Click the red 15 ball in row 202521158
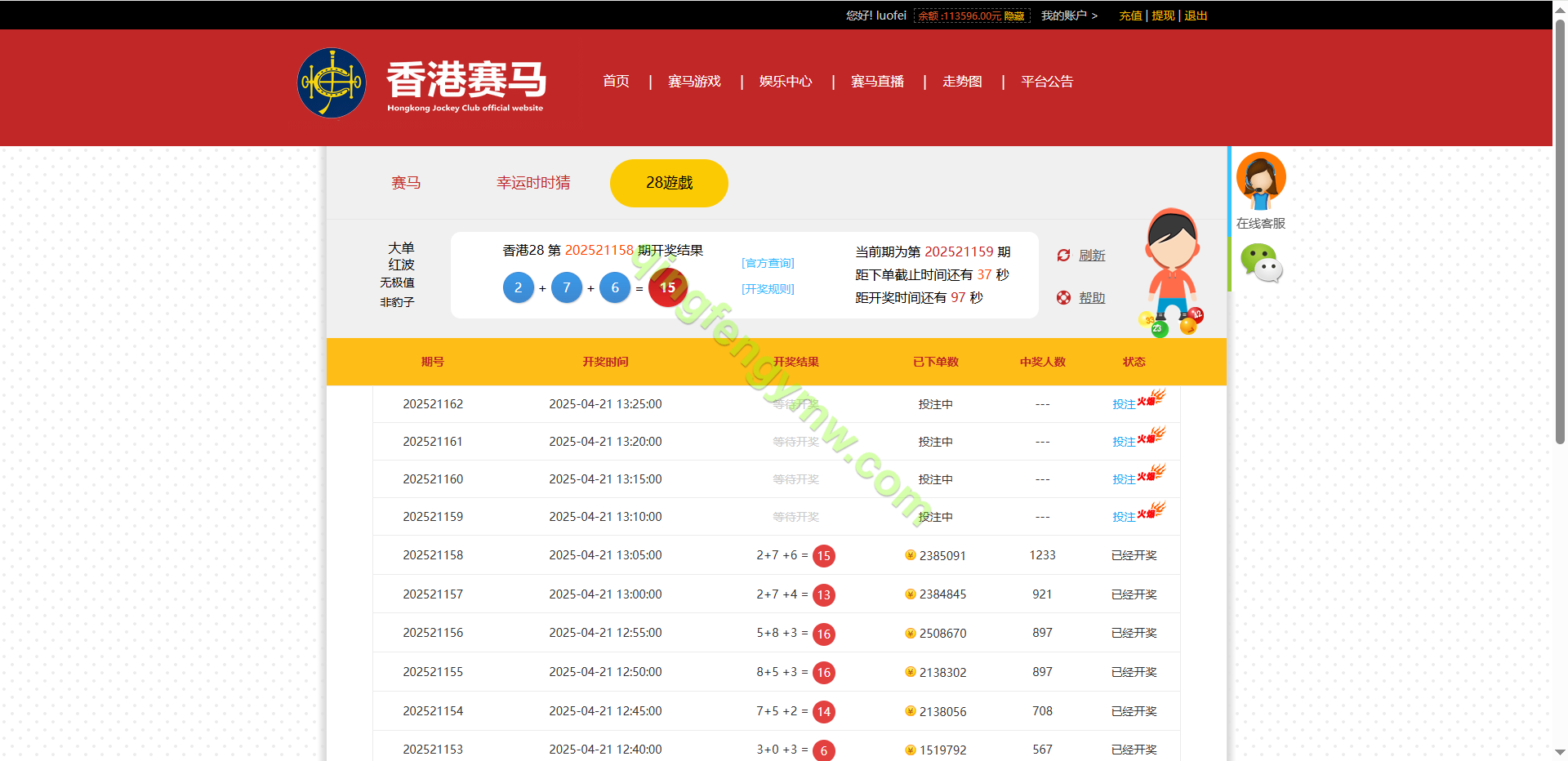 (x=824, y=556)
